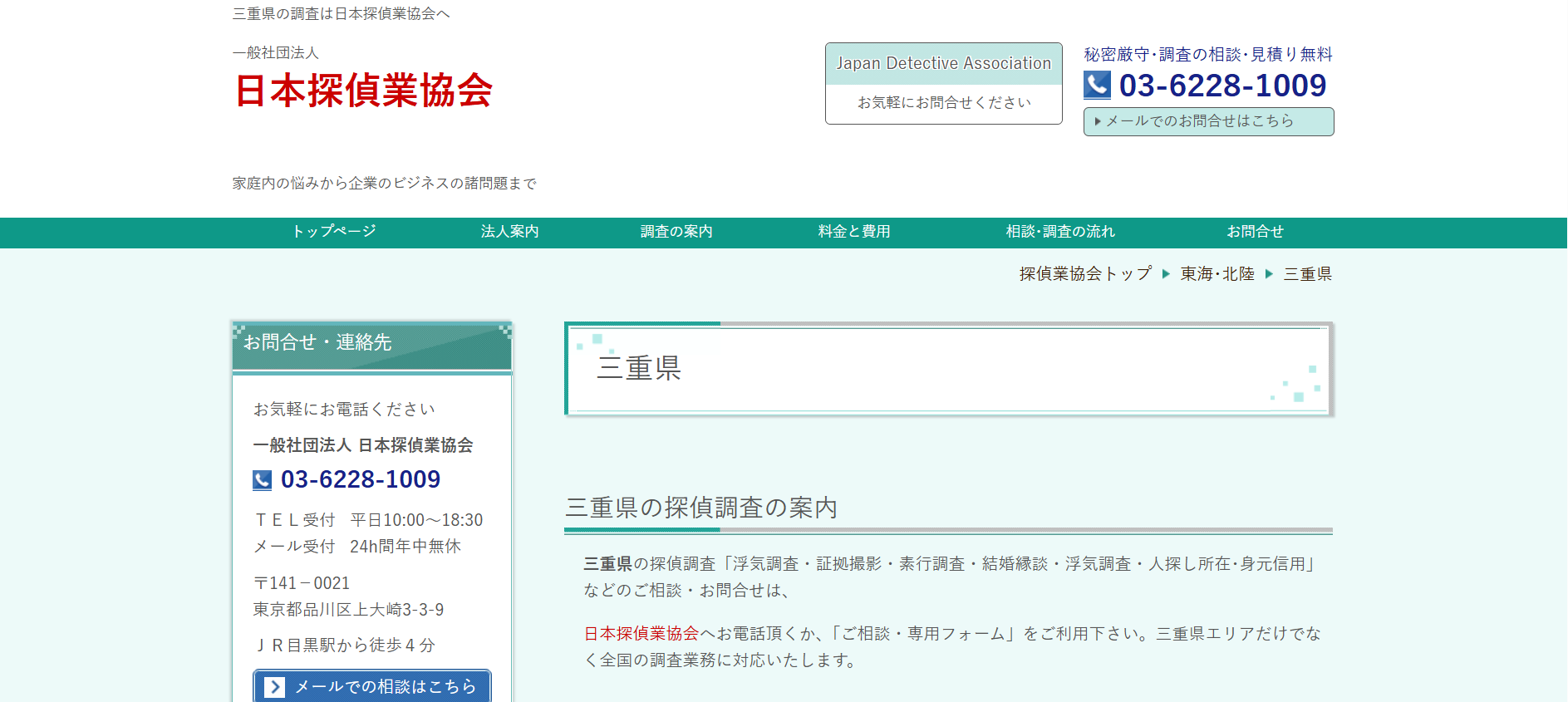Image resolution: width=1568 pixels, height=702 pixels.
Task: Open the 法人案内 menu item
Action: pos(509,232)
